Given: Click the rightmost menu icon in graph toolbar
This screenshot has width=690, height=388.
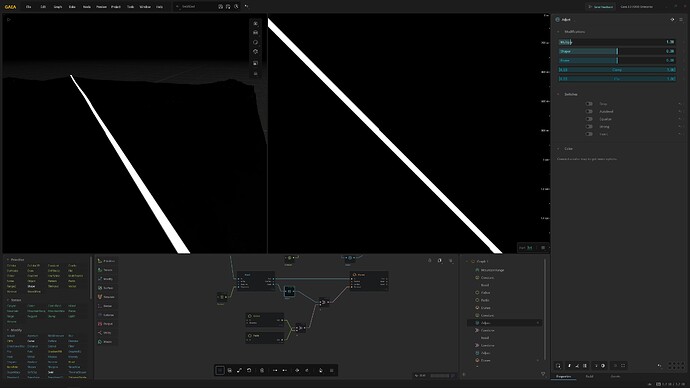Looking at the screenshot, I should pyautogui.click(x=331, y=370).
